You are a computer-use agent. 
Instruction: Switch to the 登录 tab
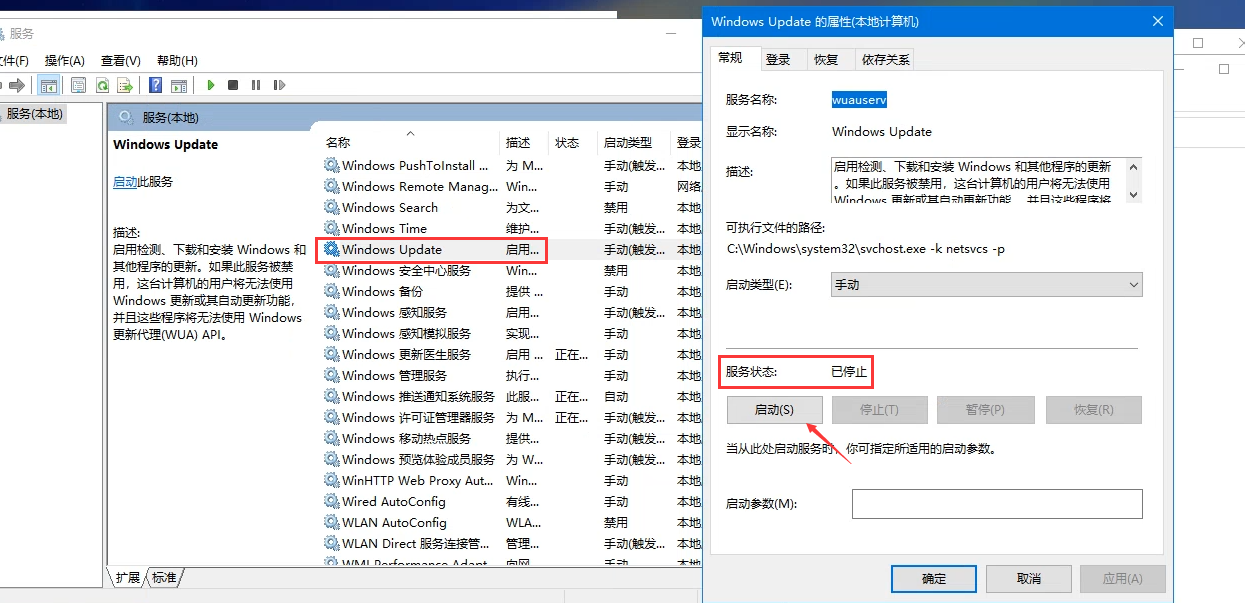pos(778,60)
